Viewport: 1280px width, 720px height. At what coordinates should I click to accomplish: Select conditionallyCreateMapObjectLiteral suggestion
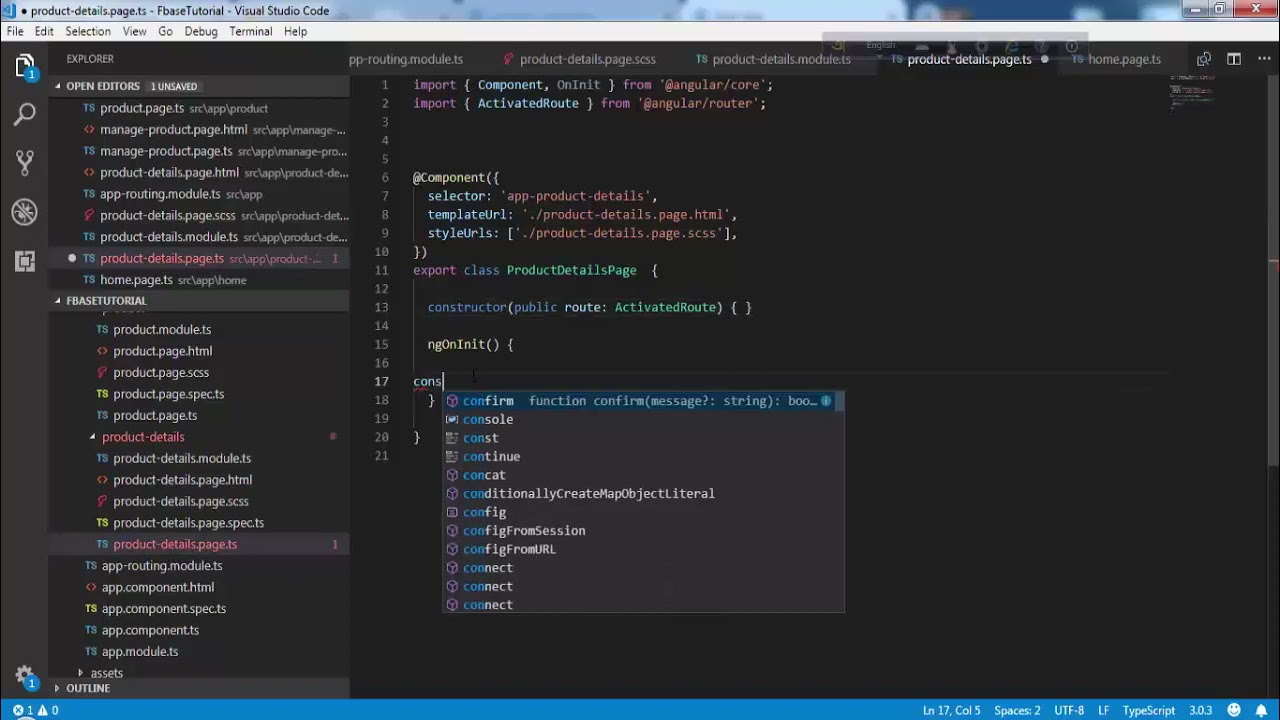pyautogui.click(x=644, y=493)
